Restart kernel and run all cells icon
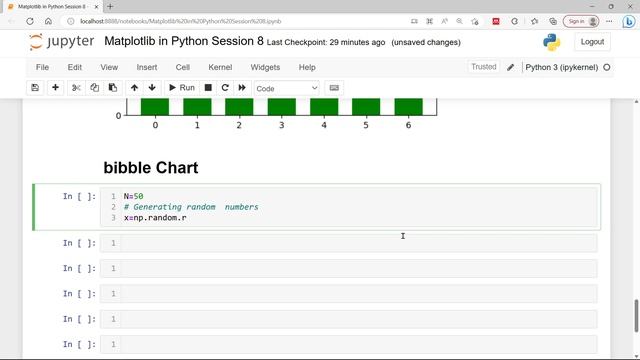 [x=242, y=88]
